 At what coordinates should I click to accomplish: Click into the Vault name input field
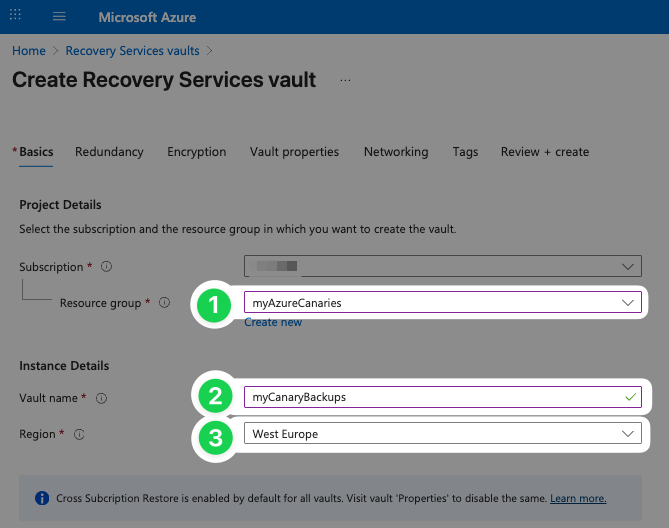click(x=442, y=397)
